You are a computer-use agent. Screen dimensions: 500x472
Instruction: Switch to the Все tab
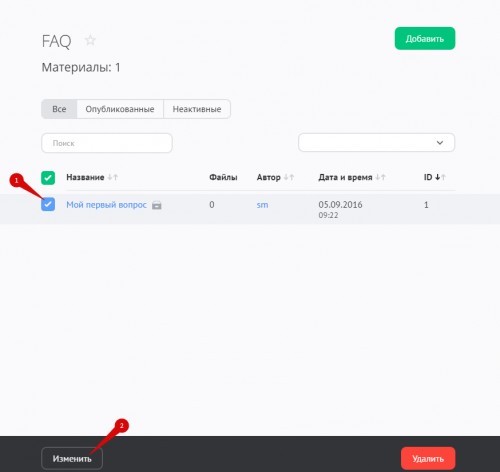(59, 109)
